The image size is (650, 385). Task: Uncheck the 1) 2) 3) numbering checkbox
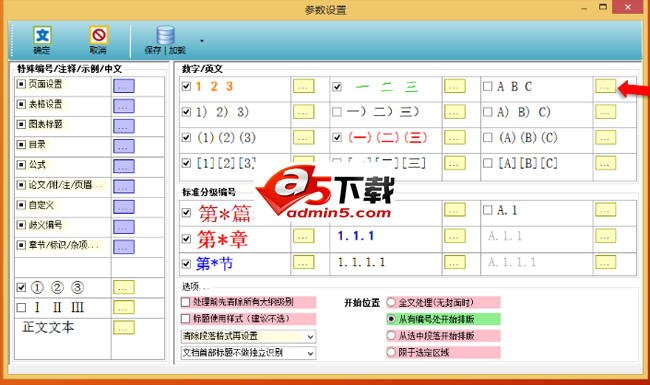click(x=186, y=112)
